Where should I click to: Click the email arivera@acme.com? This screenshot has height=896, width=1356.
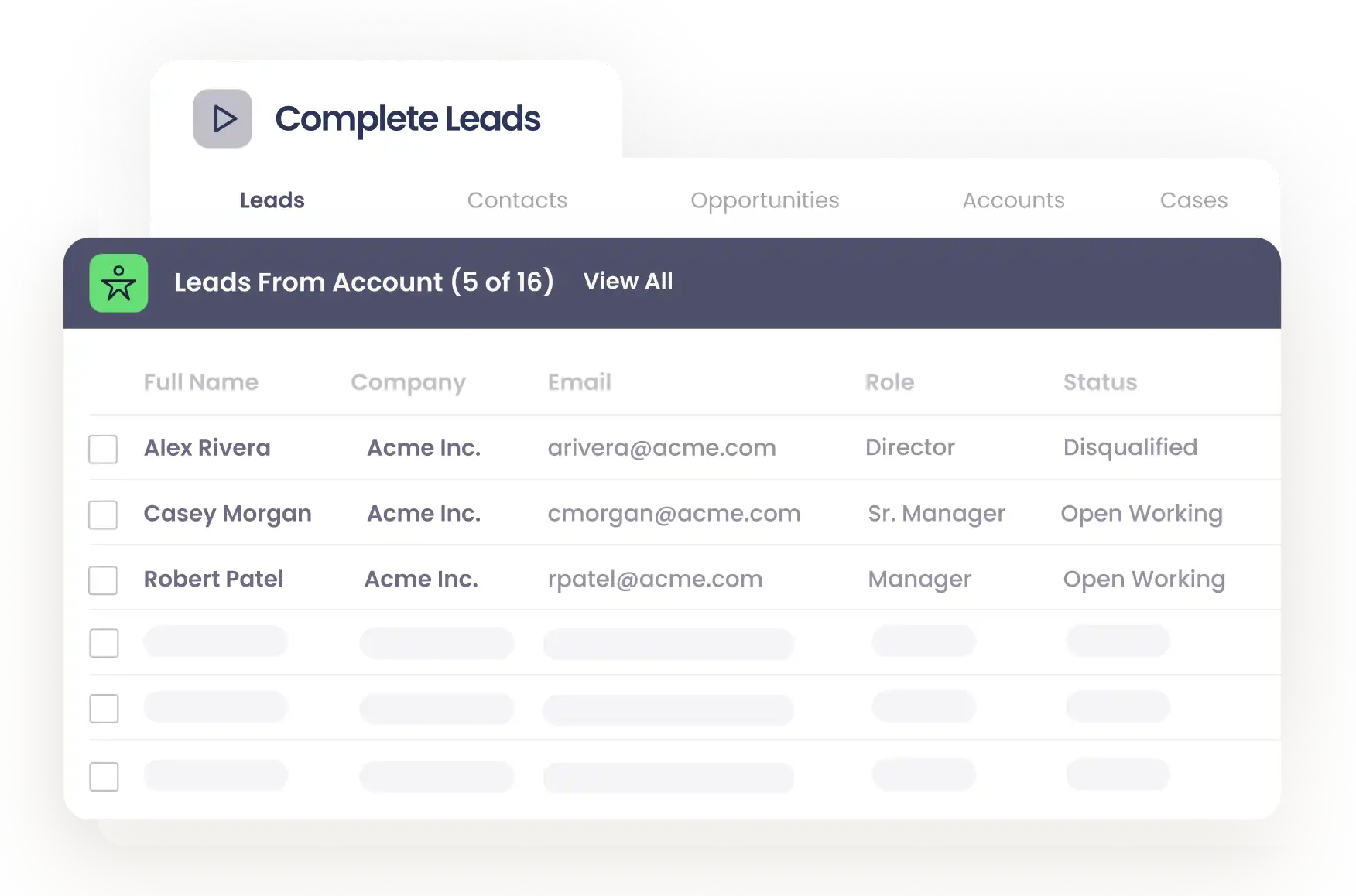pos(662,448)
